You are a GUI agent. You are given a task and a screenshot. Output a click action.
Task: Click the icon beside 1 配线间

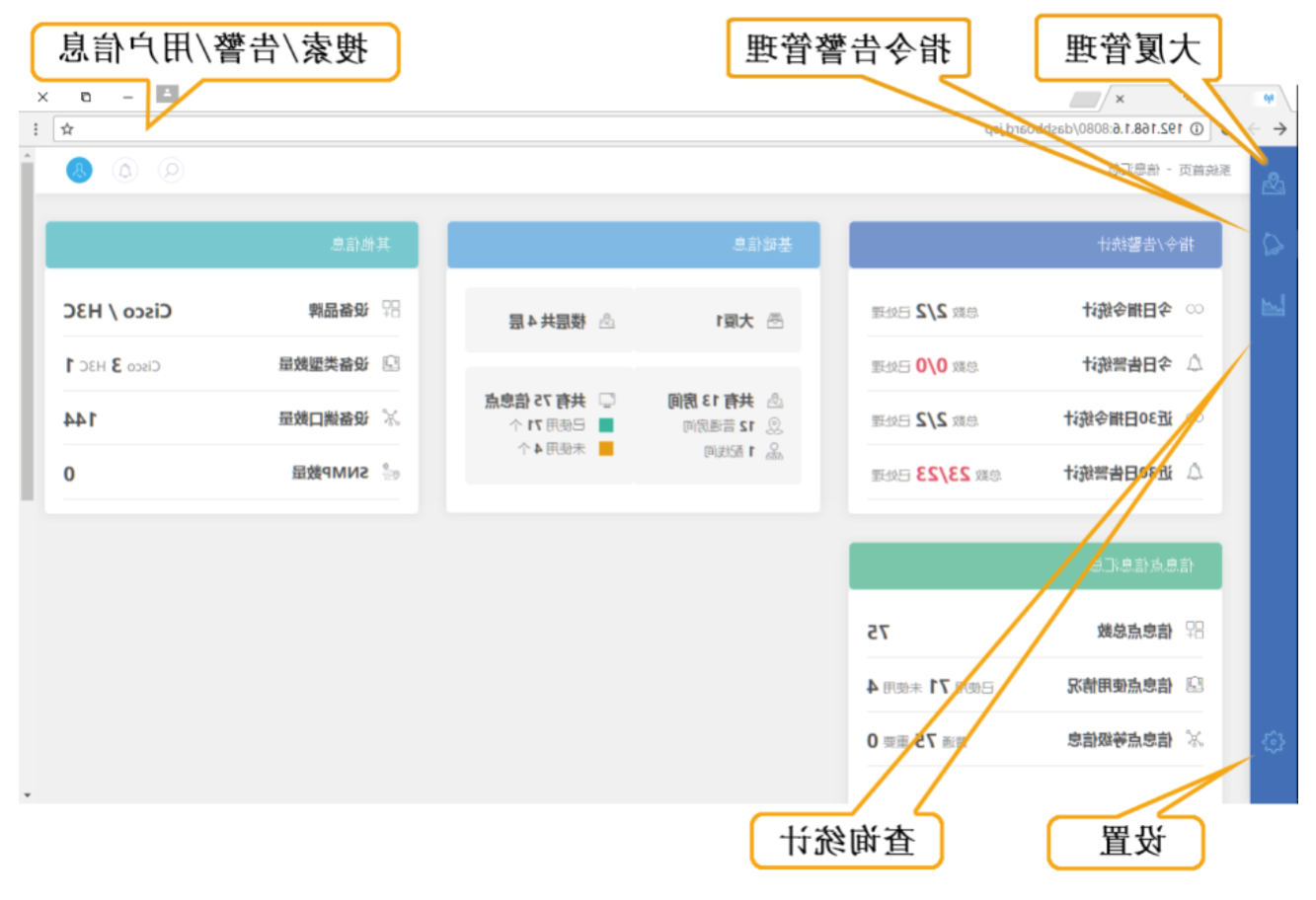(x=775, y=451)
